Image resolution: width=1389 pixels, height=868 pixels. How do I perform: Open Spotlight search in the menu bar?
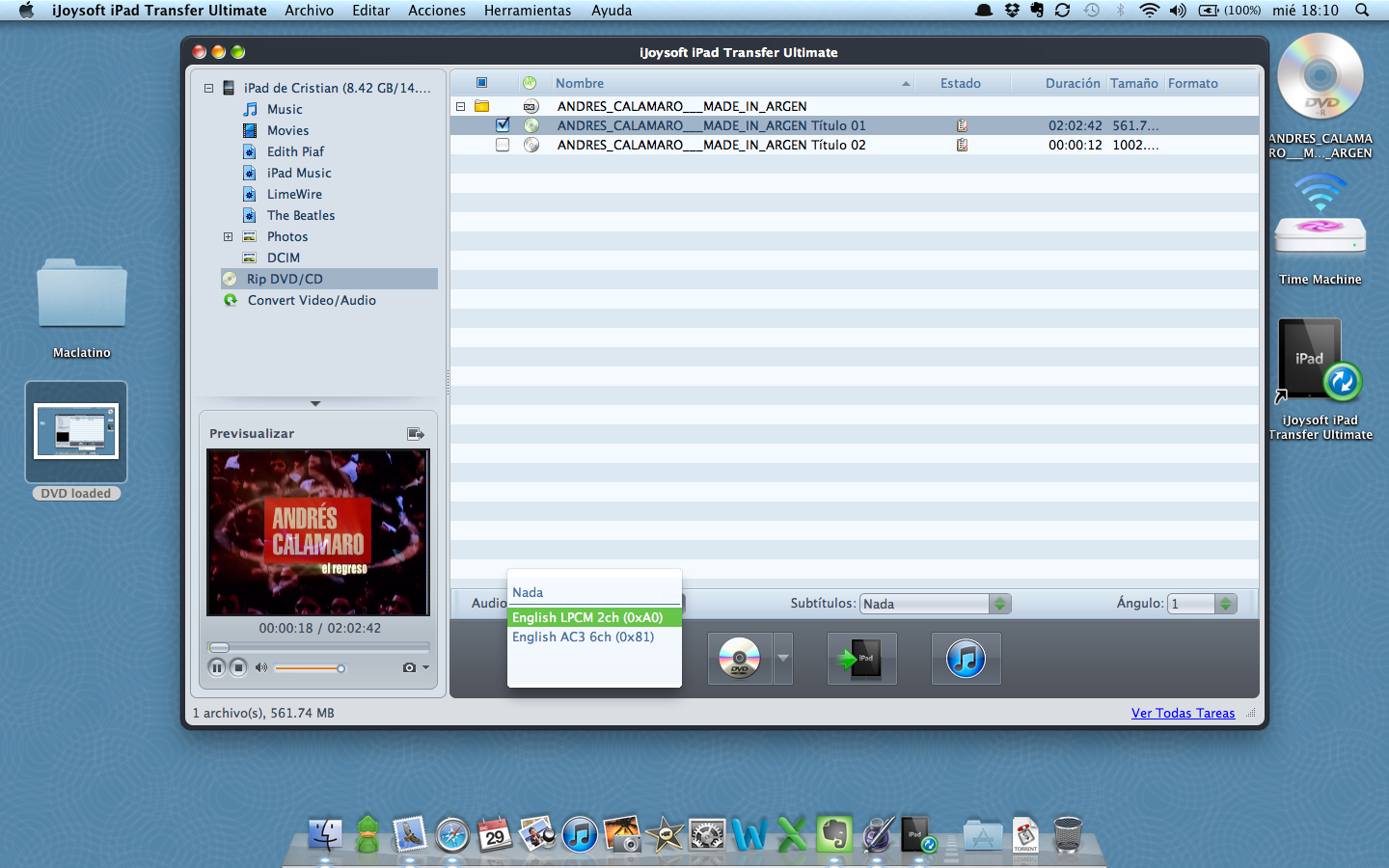pos(1362,11)
